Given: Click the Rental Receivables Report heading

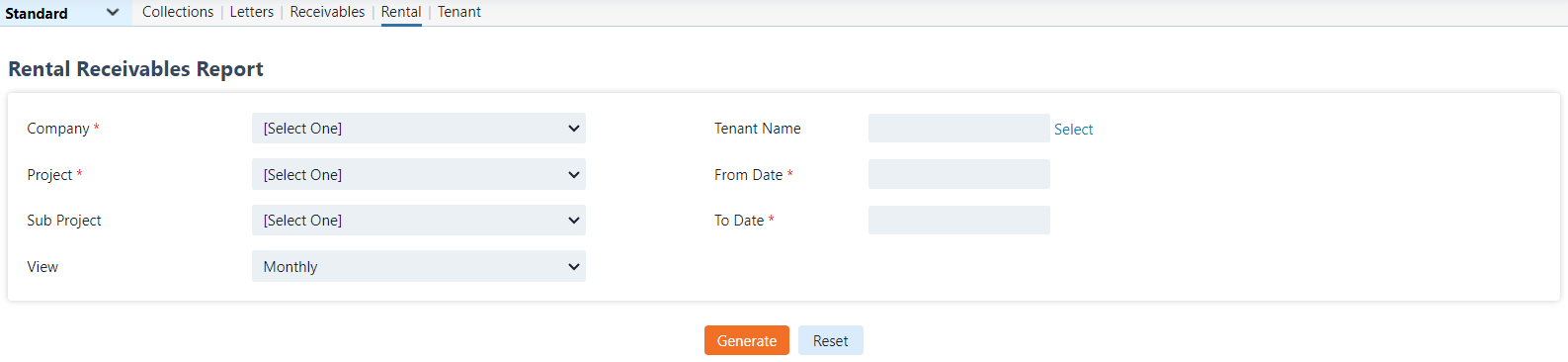Looking at the screenshot, I should (x=135, y=69).
